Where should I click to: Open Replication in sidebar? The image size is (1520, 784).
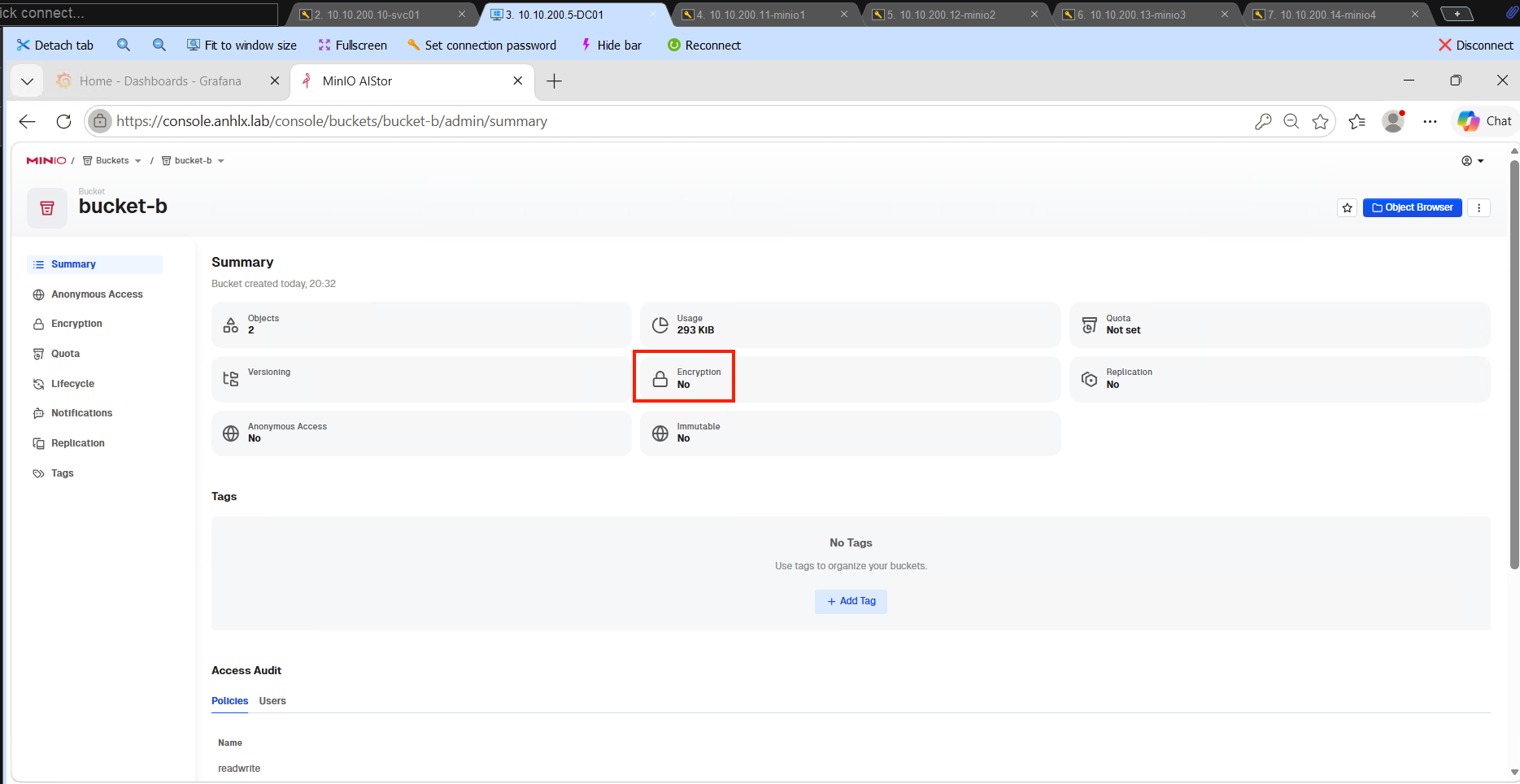(68, 443)
